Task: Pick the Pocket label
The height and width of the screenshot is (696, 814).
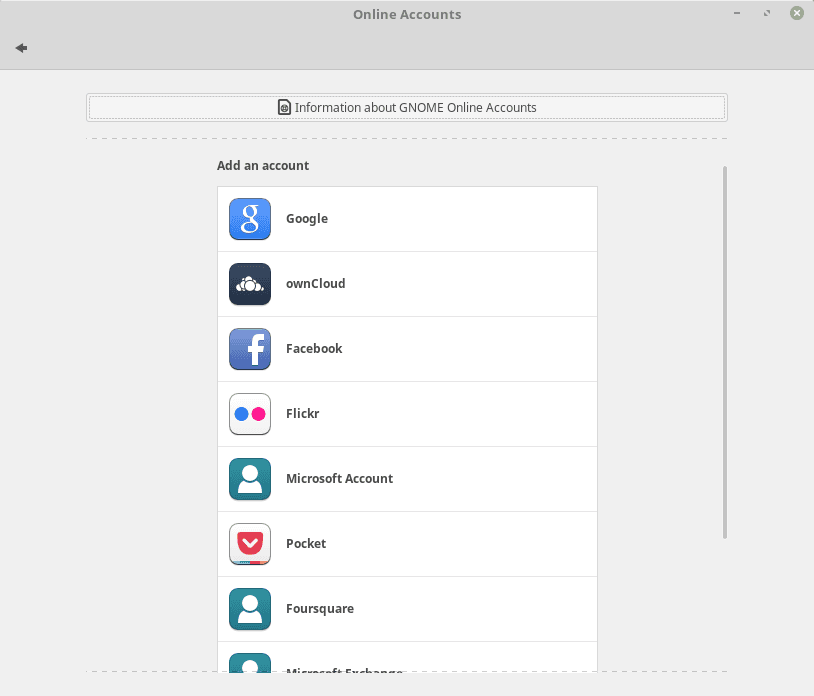Action: click(306, 543)
